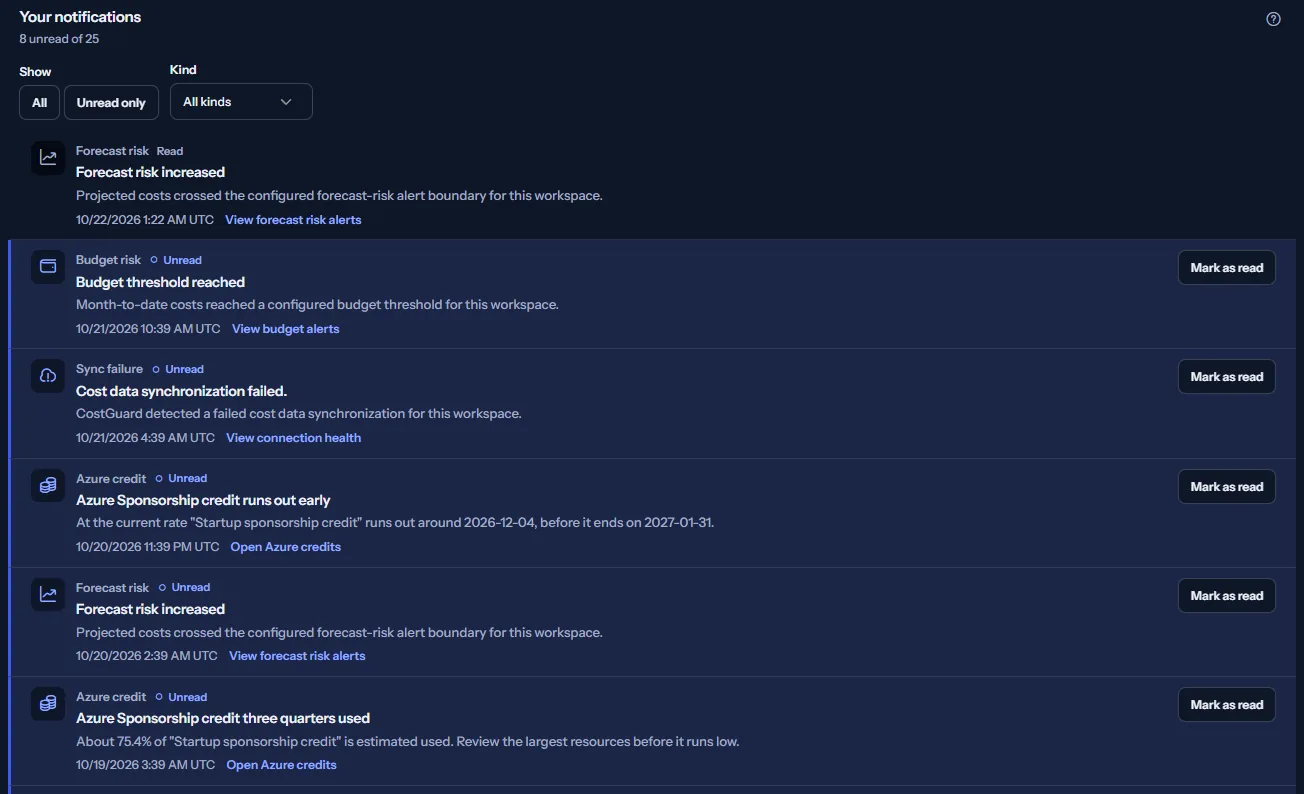Image resolution: width=1304 pixels, height=794 pixels.
Task: Open Azure credits link dated 10/19/2026
Action: (x=282, y=765)
